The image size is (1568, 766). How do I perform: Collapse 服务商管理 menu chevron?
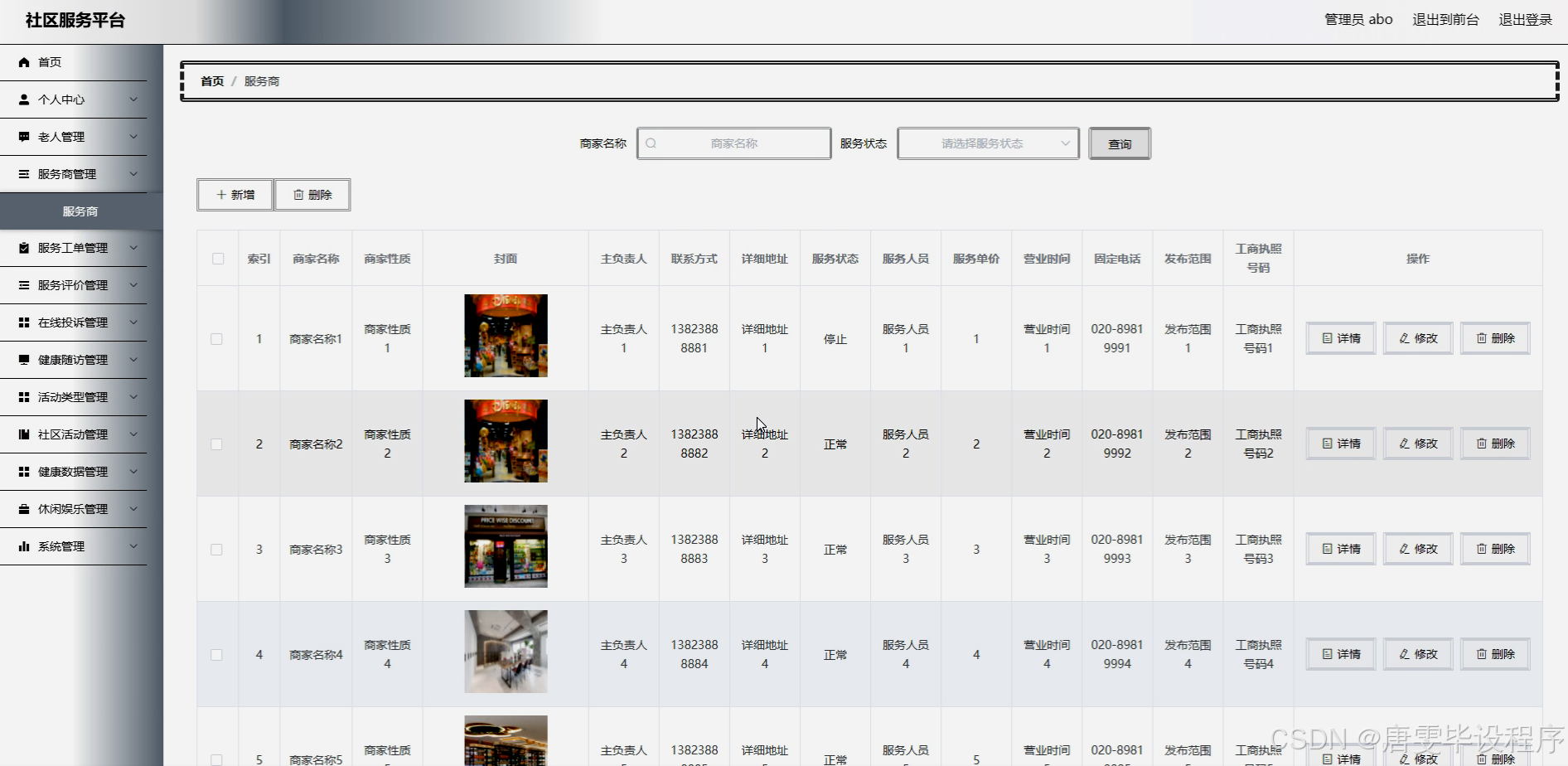click(x=133, y=174)
